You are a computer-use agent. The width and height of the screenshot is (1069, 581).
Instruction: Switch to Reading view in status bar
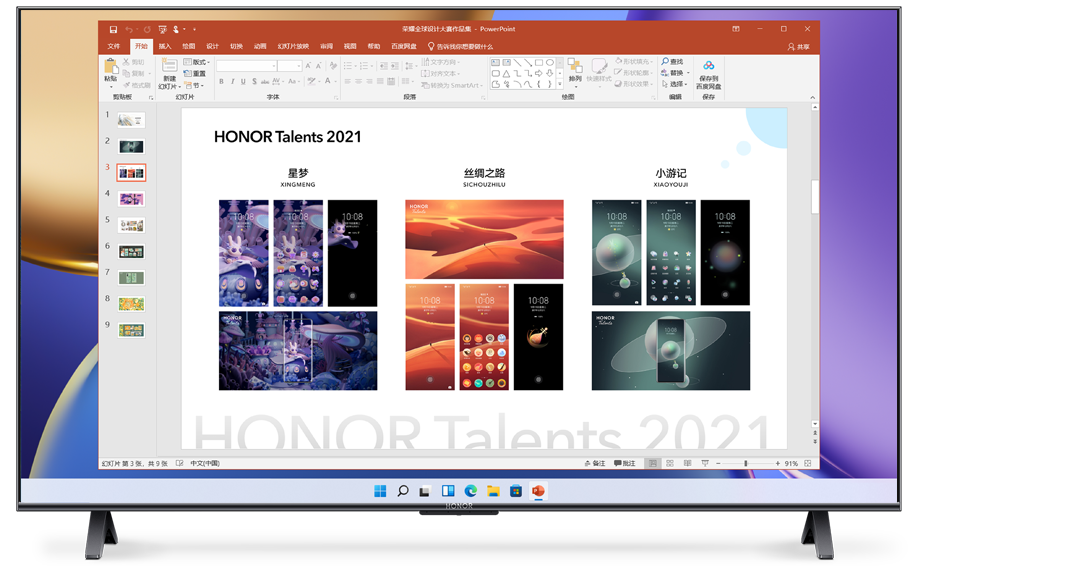tap(687, 463)
